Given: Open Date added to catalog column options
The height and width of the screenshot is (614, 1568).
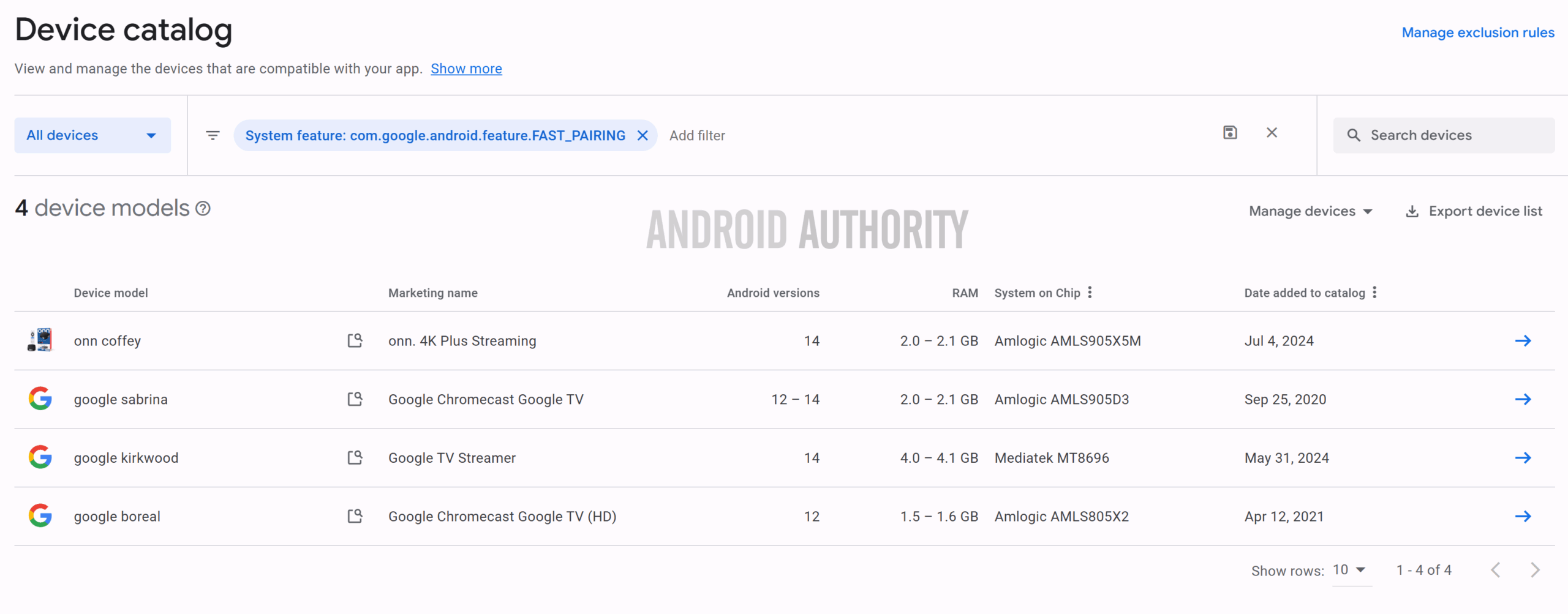Looking at the screenshot, I should 1374,293.
